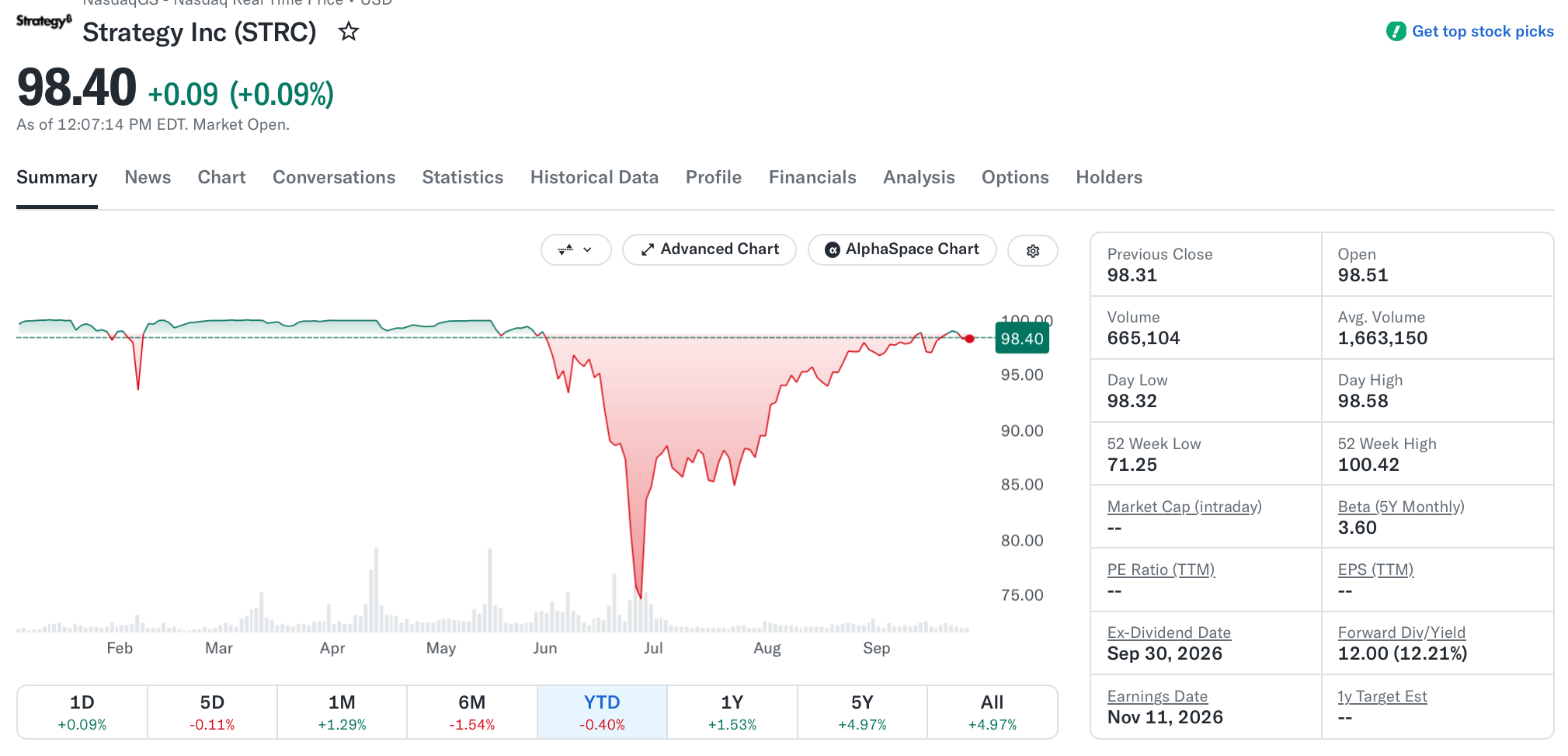Click the 1y Target Est link

point(1382,696)
